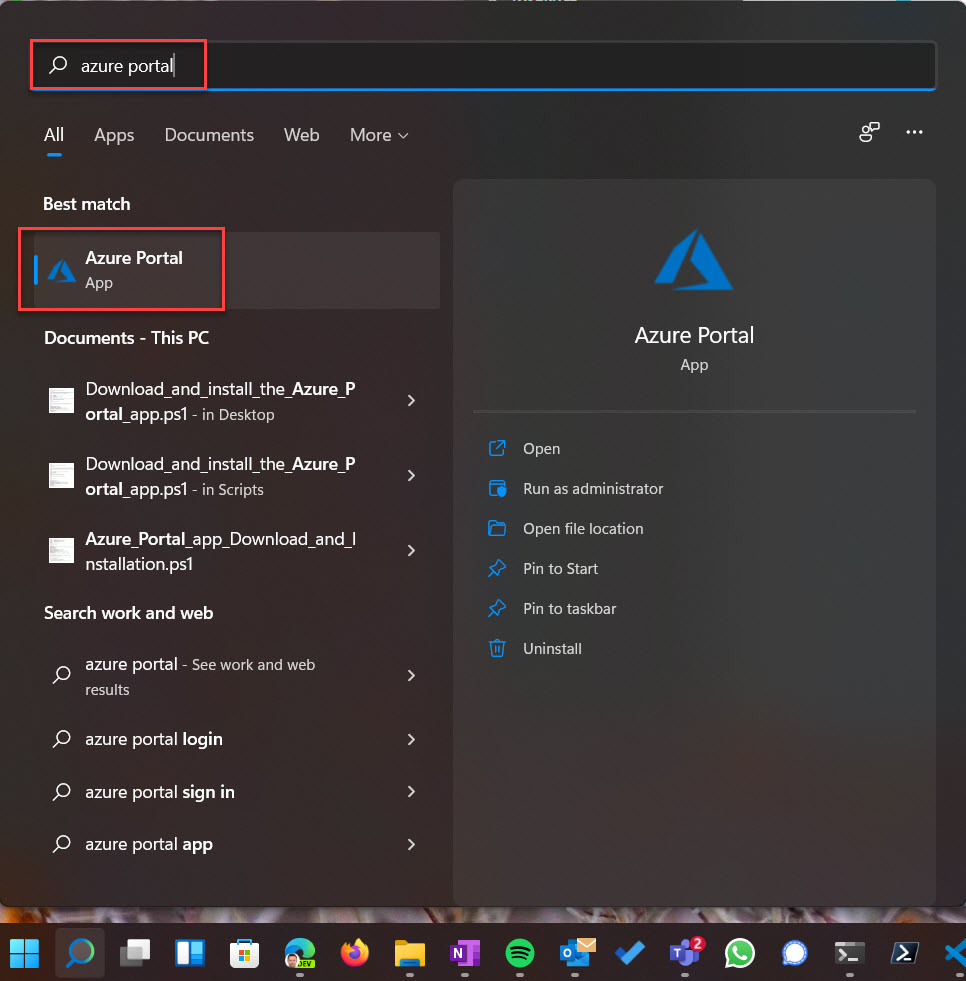Expand arrow for 'azure portal app' suggestion
Viewport: 966px width, 981px height.
[411, 844]
